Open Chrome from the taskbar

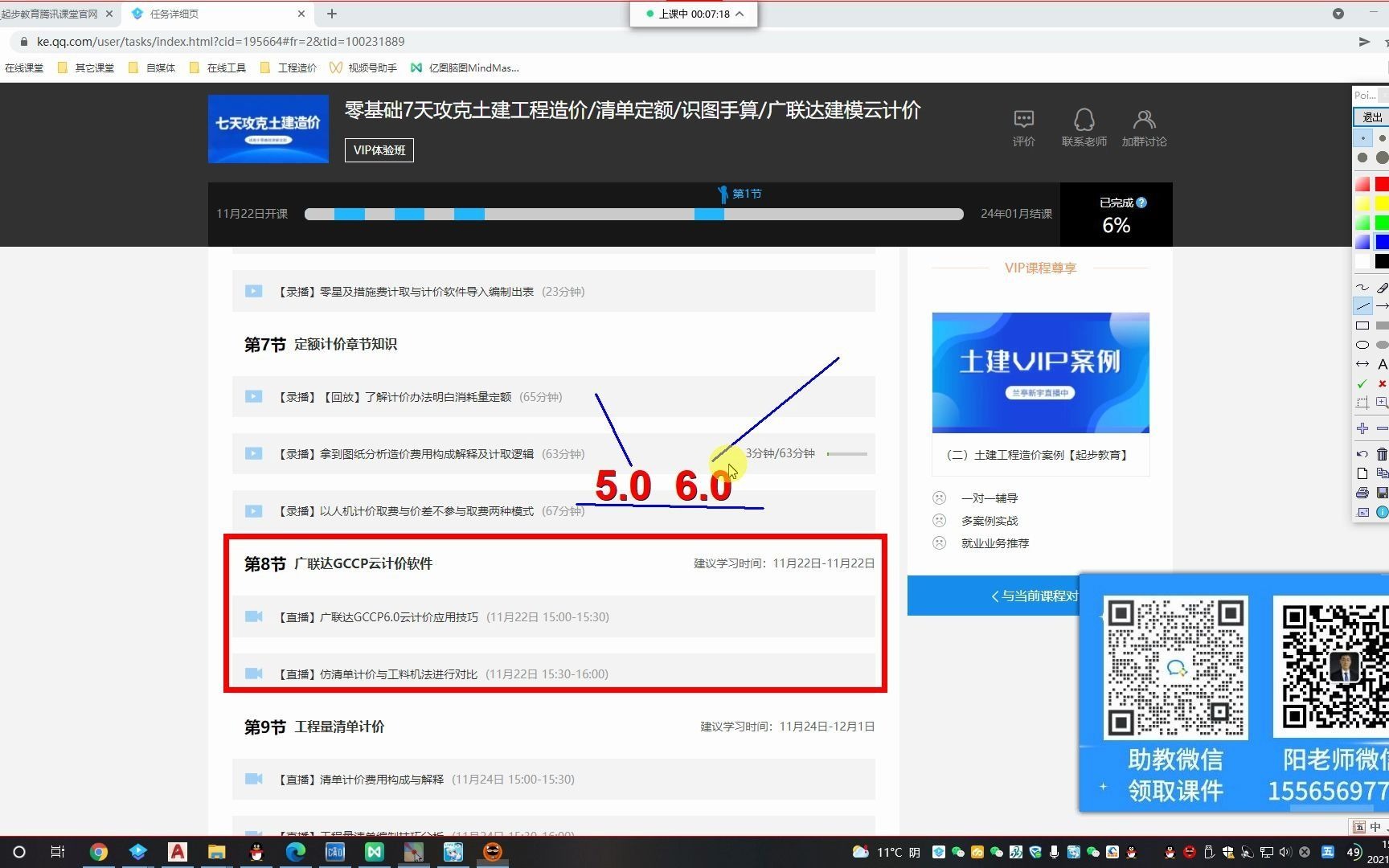(98, 852)
